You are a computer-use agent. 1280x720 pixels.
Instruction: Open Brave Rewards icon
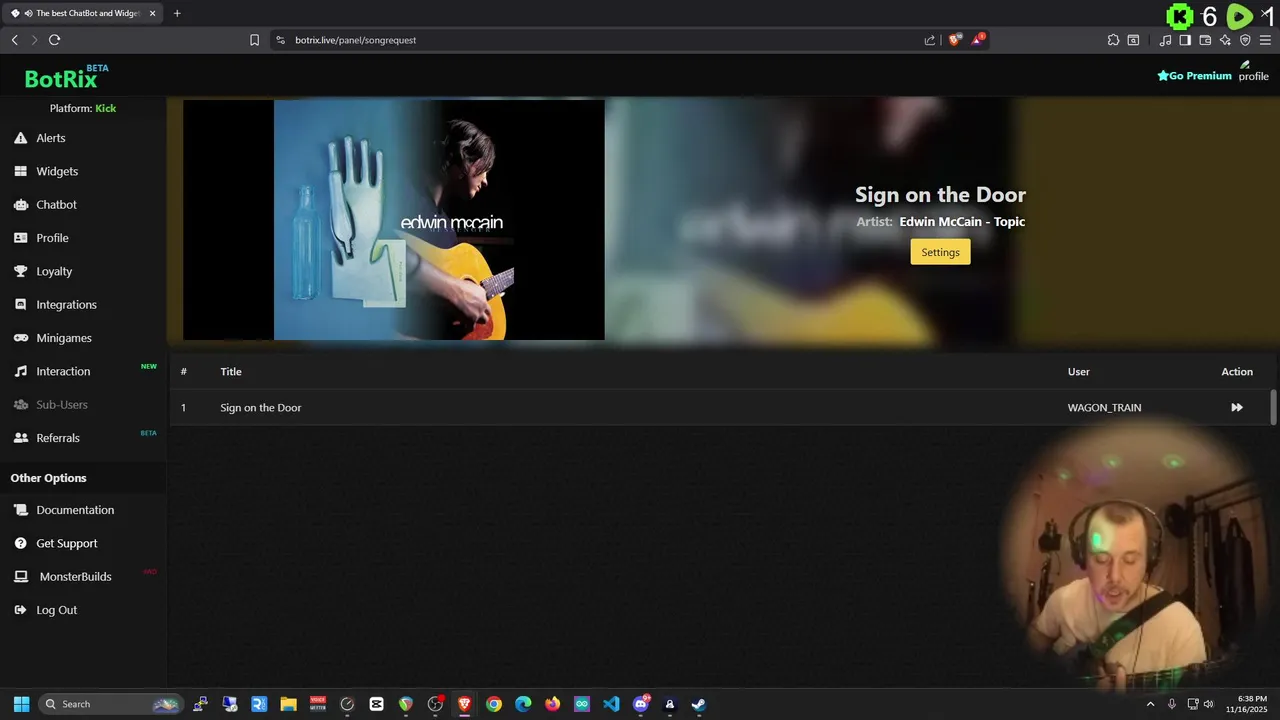(978, 40)
